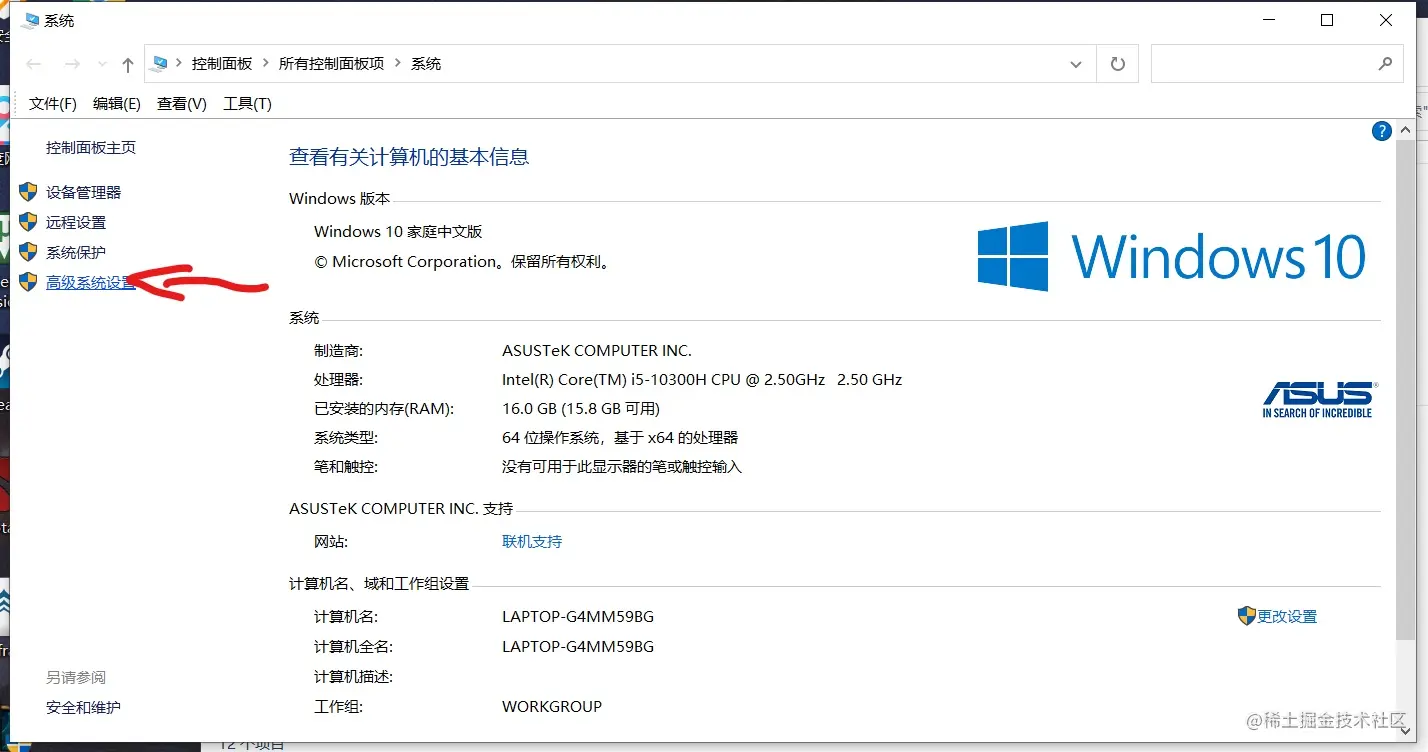1428x752 pixels.
Task: Expand chevron after 所有控制面板项 breadcrumb
Action: pyautogui.click(x=398, y=64)
